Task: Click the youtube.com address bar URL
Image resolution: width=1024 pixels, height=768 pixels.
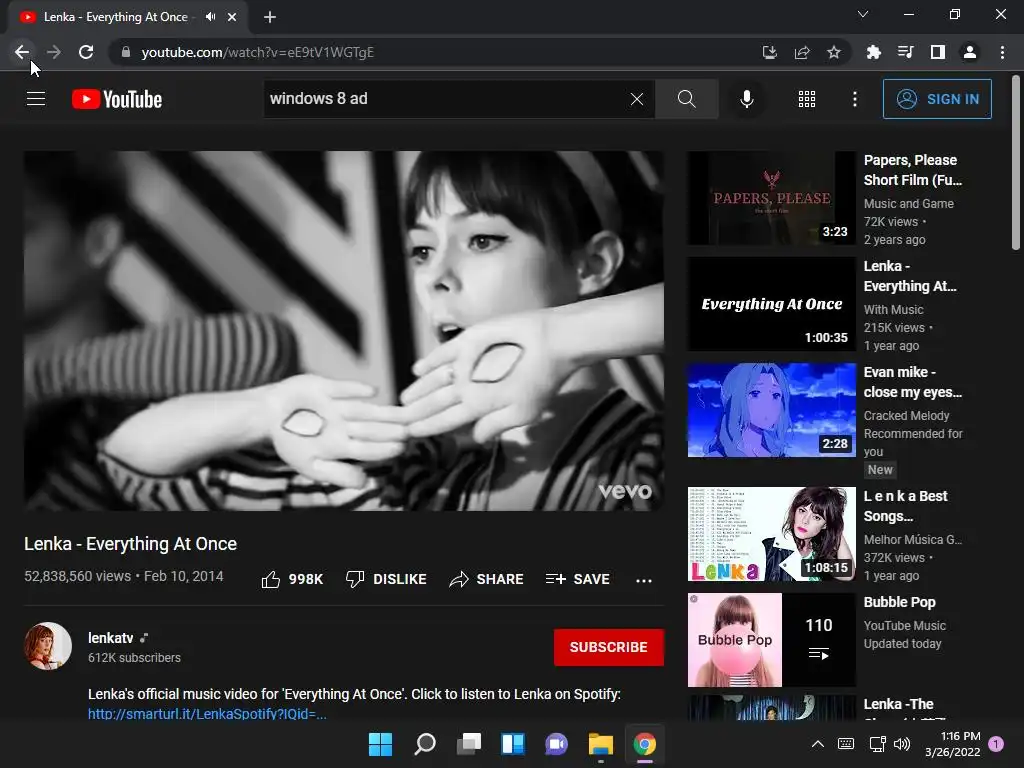Action: coord(257,52)
